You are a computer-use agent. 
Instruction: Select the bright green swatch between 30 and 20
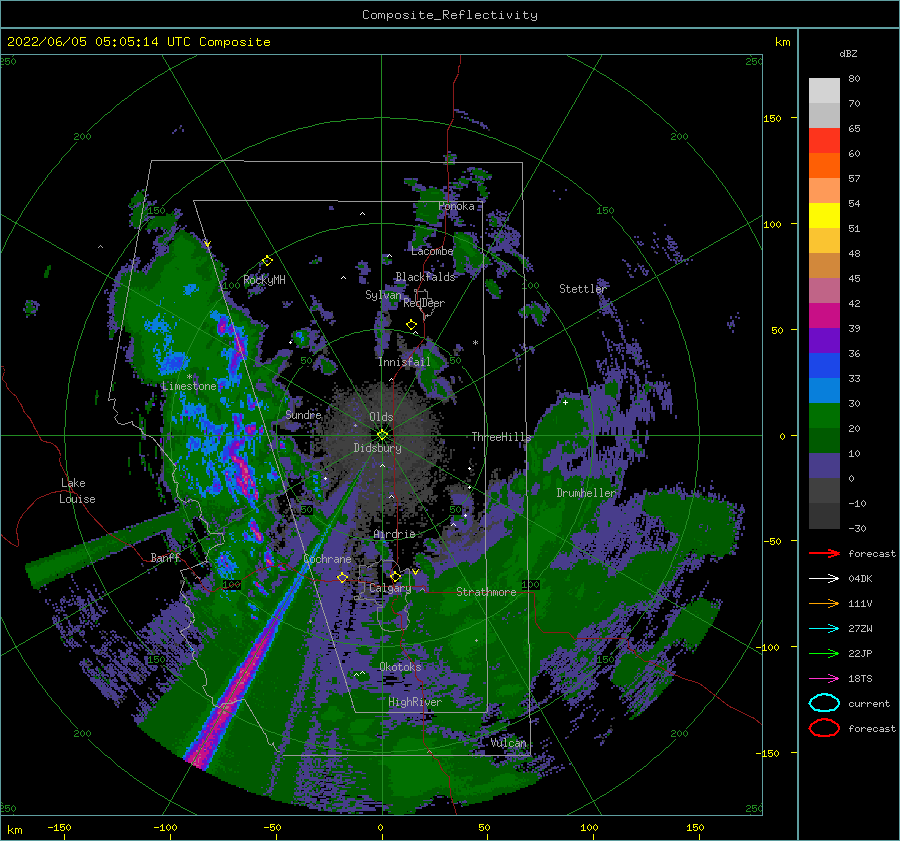[824, 415]
